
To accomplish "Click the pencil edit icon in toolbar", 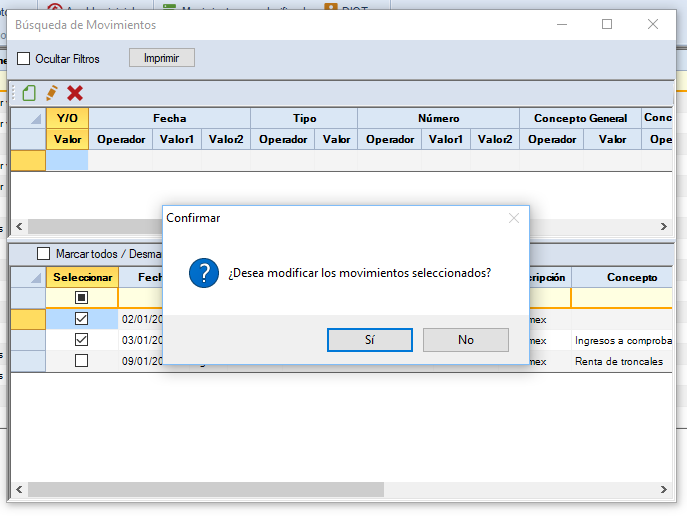I will (52, 93).
